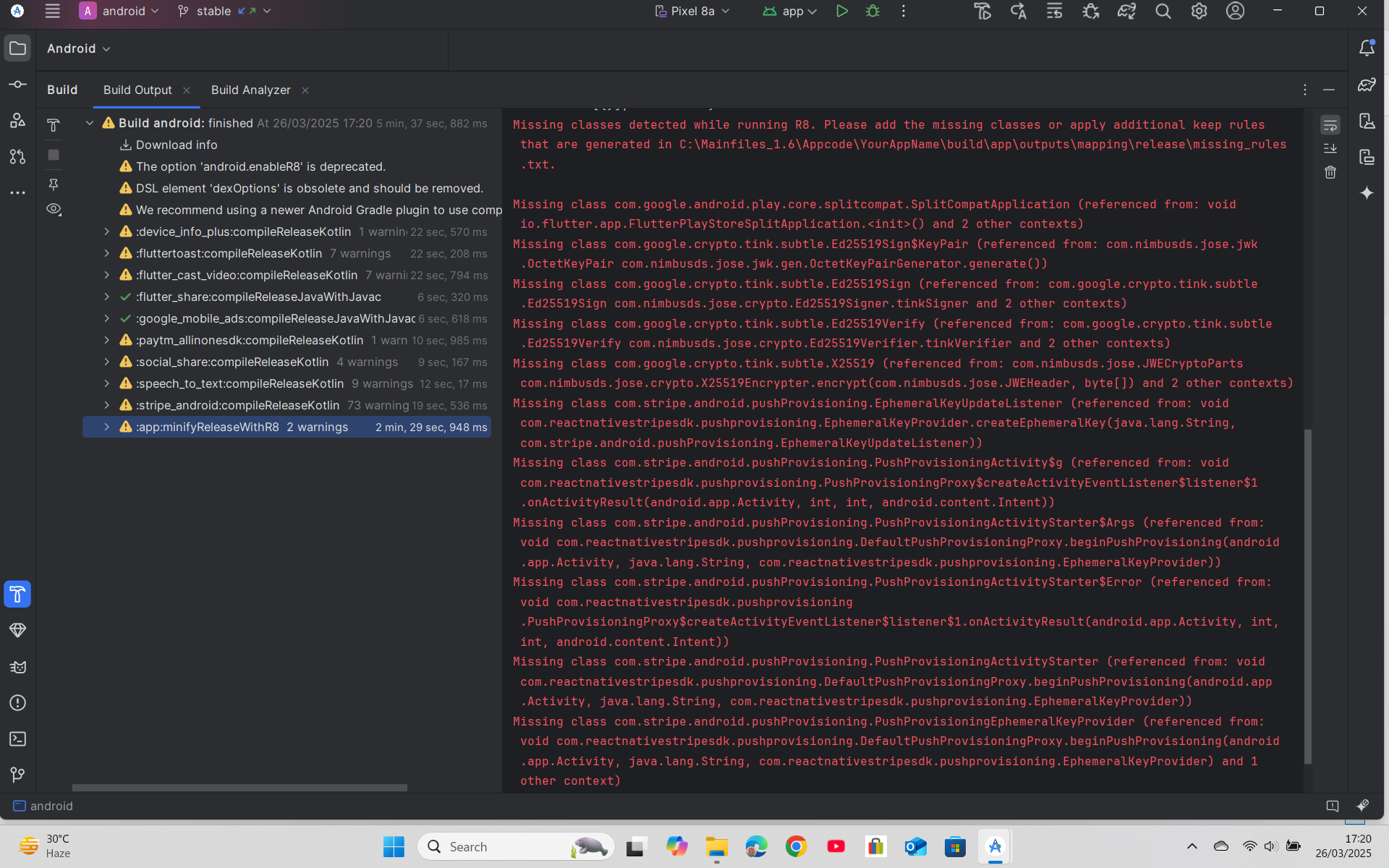Select :social_share:compileReleaseKotlin task
This screenshot has width=1389, height=868.
[x=287, y=362]
